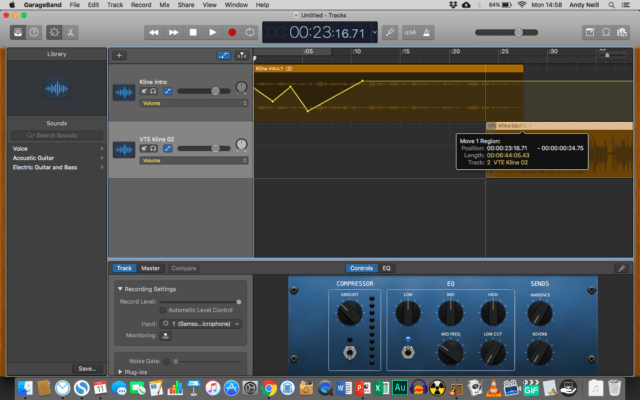Stop playback with the Stop button
This screenshot has height=400, width=640.
(x=193, y=32)
